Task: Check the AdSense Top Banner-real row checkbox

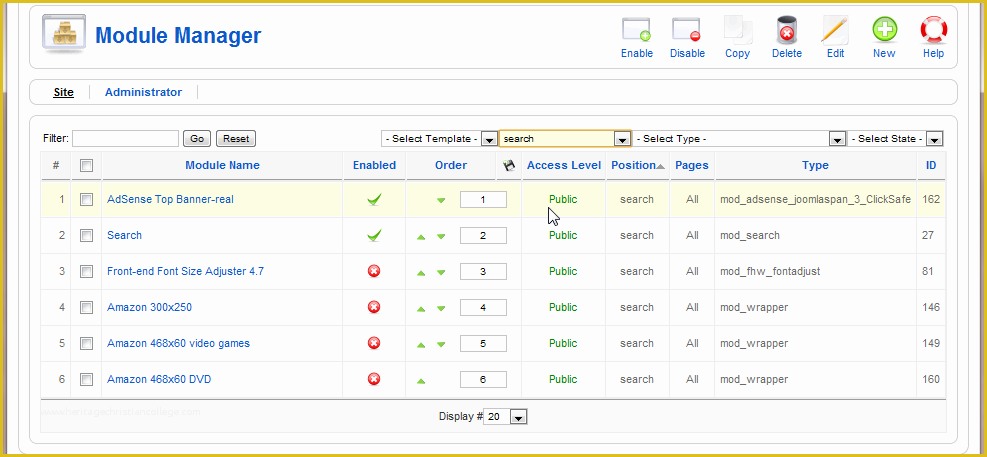Action: click(x=86, y=200)
